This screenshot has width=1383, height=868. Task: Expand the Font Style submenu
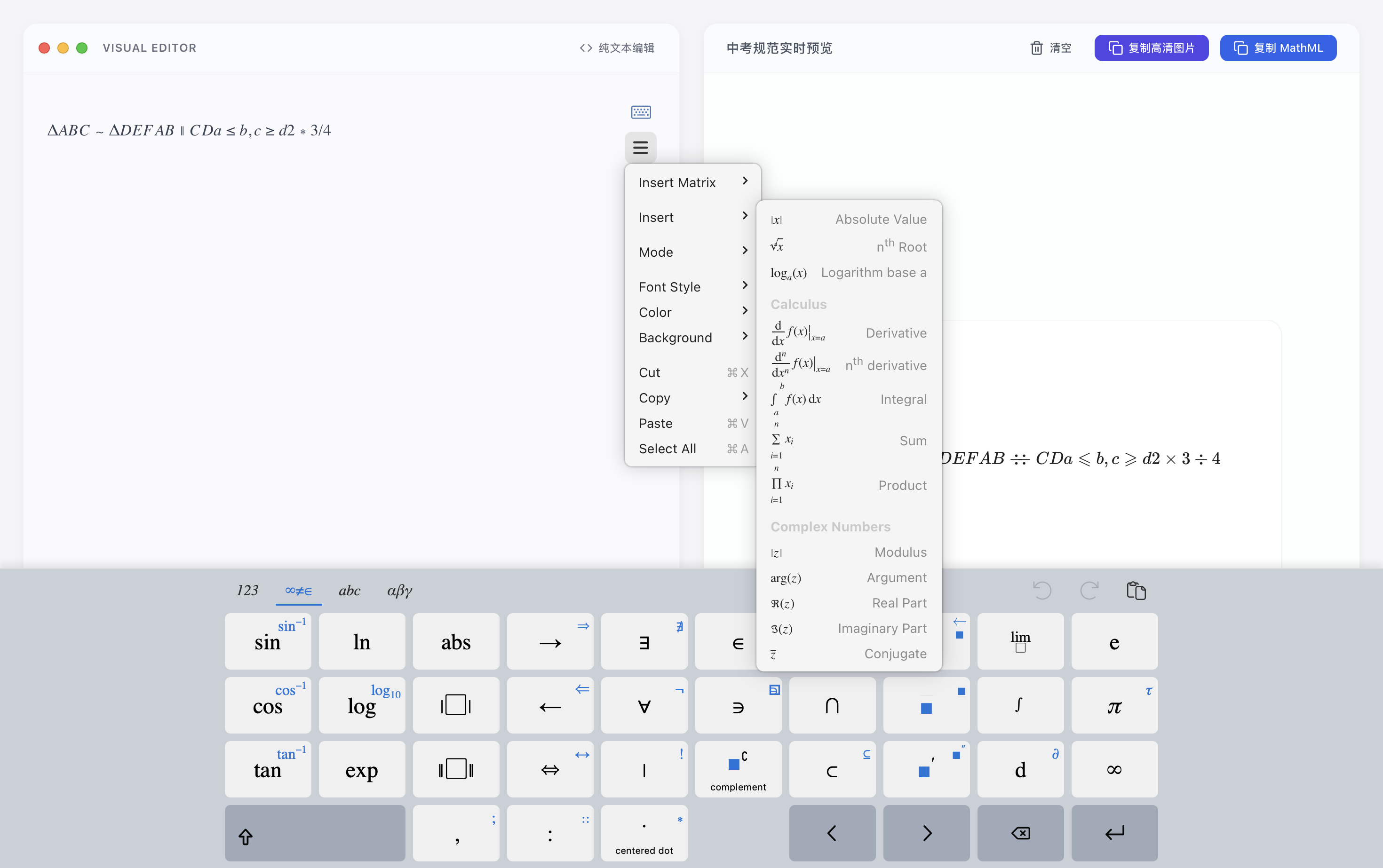[692, 286]
